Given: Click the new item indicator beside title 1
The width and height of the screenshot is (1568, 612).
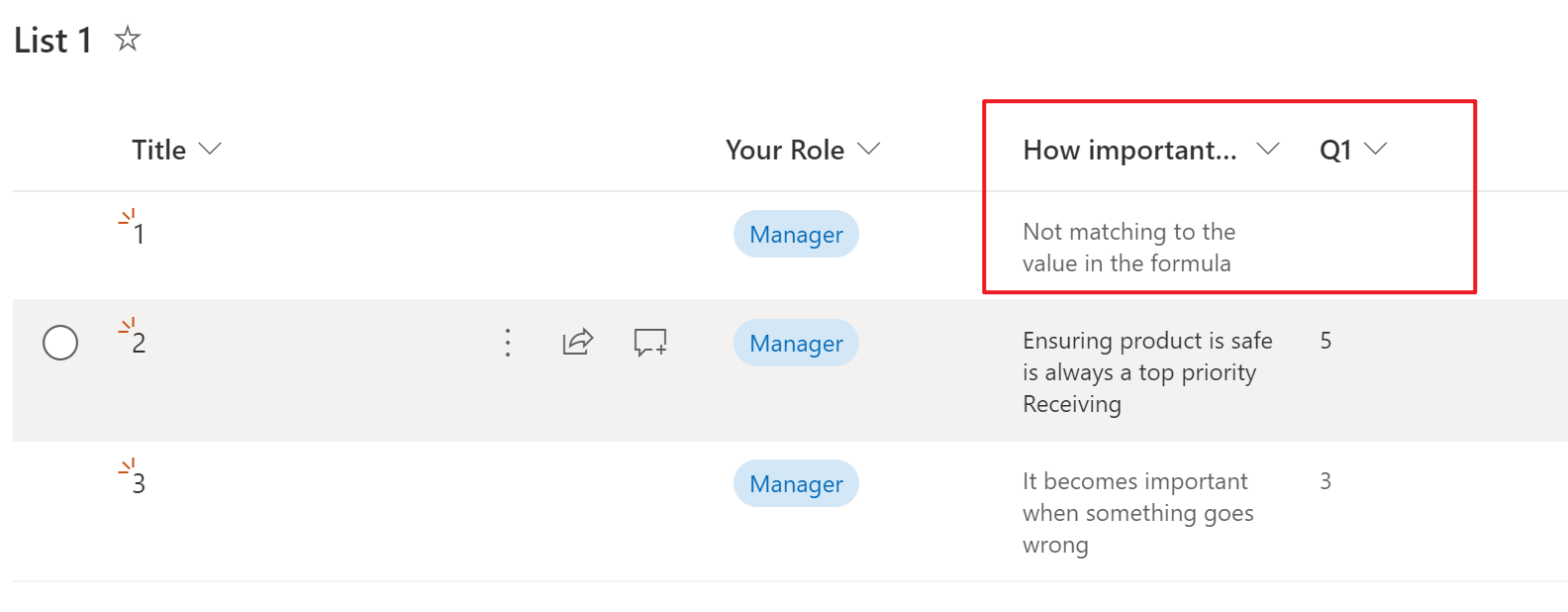Looking at the screenshot, I should (x=127, y=217).
